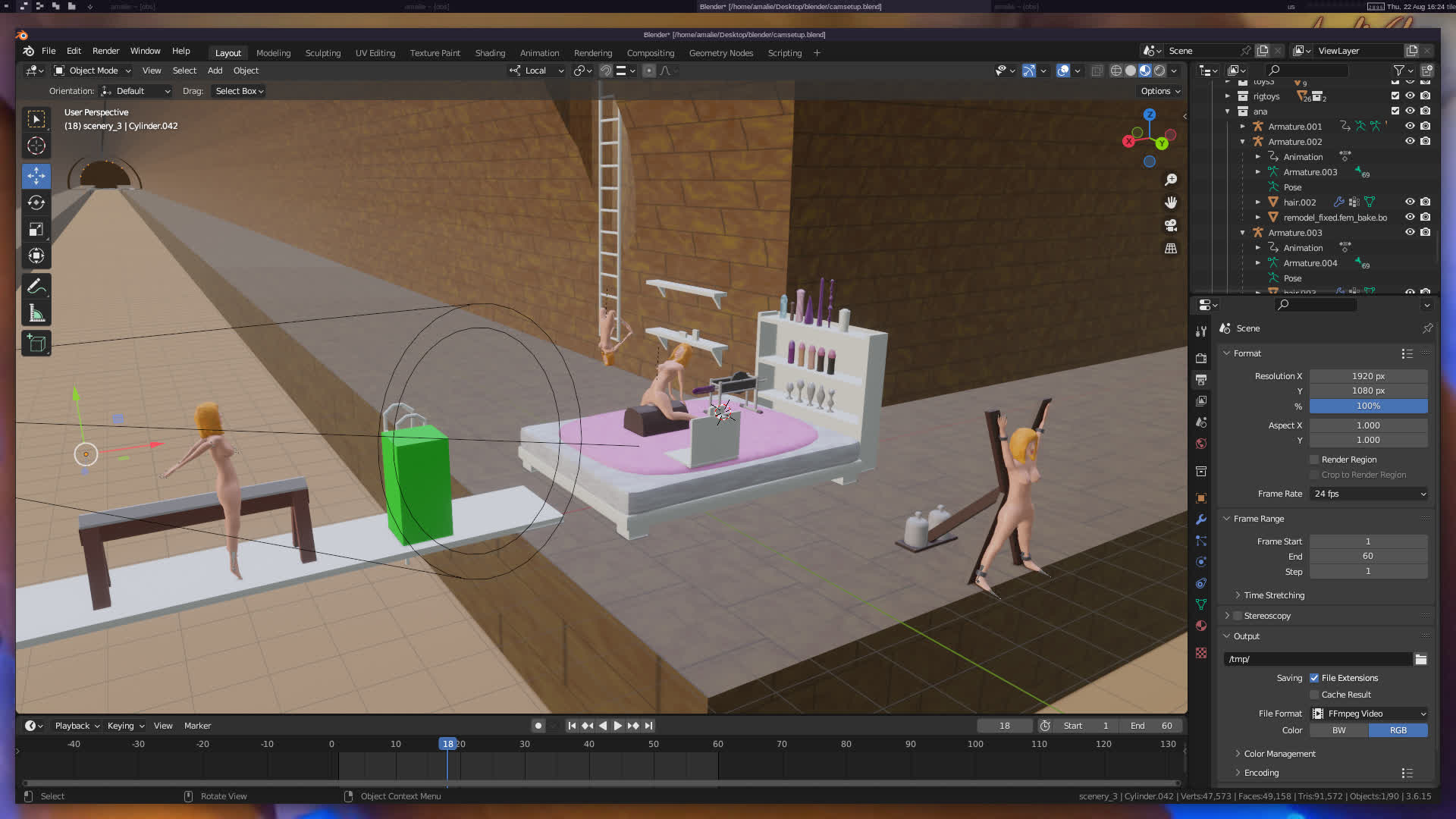
Task: Toggle camera view icon in viewport
Action: [1171, 225]
